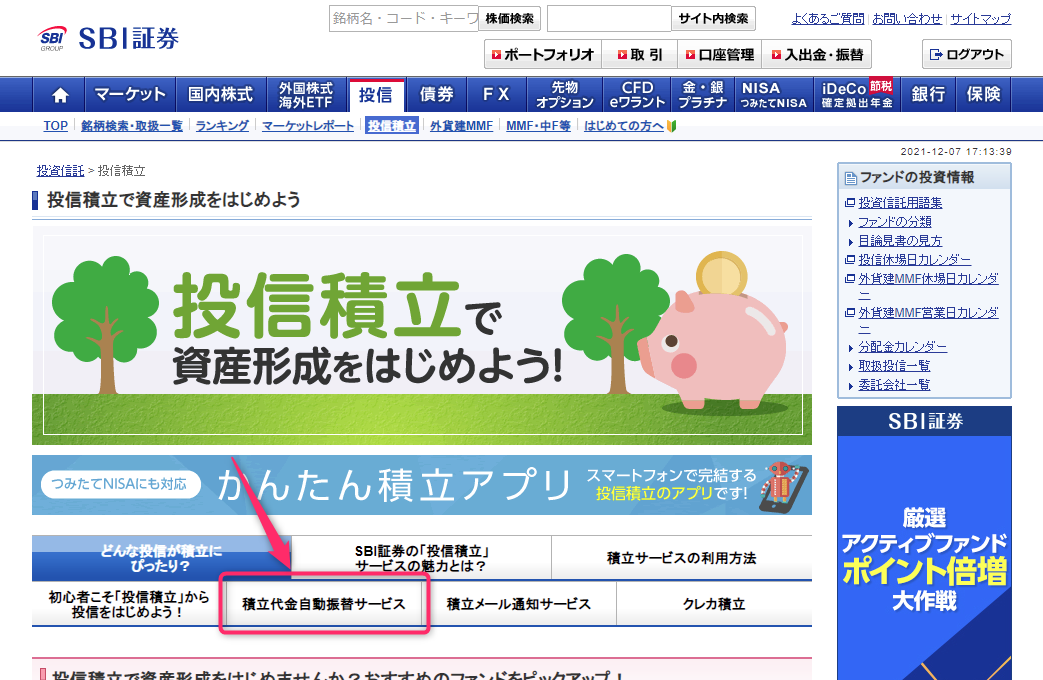The height and width of the screenshot is (680, 1043).
Task: Open the 取引 page
Action: tap(639, 55)
